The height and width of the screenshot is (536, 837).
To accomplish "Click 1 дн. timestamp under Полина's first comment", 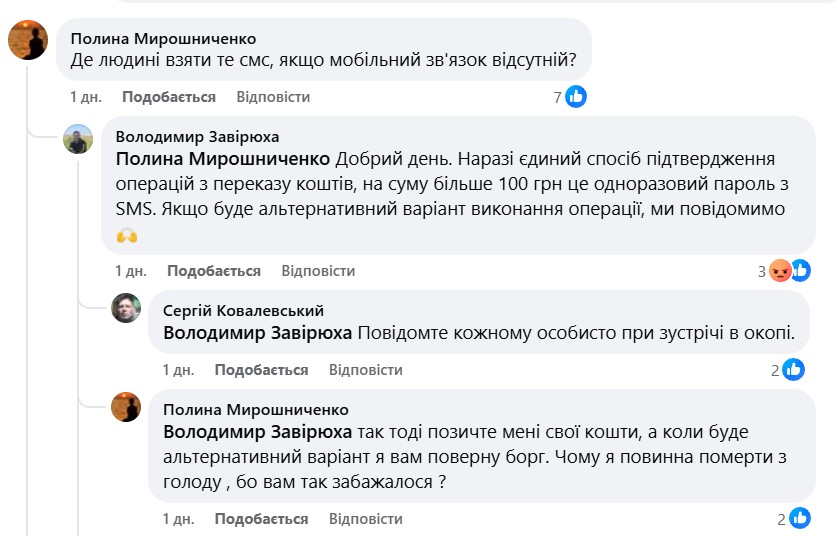I will (86, 97).
